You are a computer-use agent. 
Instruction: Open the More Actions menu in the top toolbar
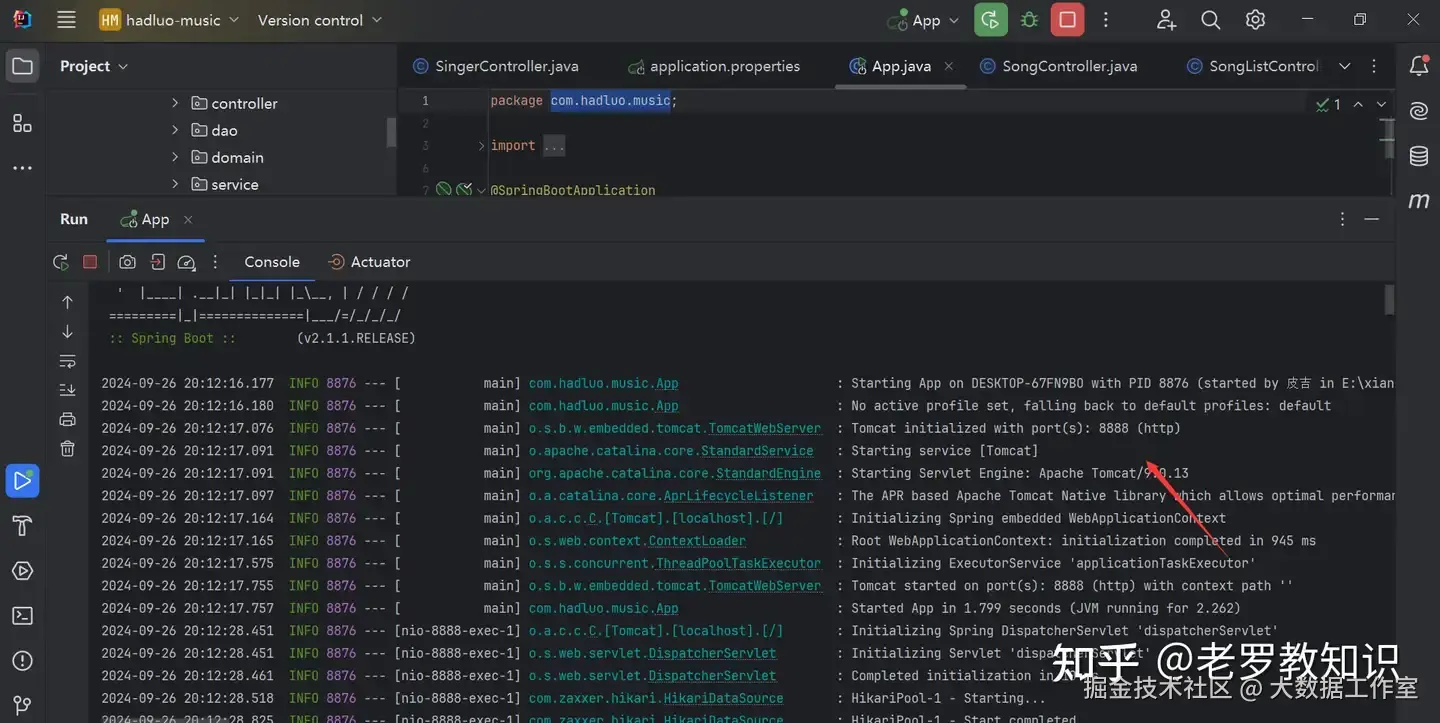[x=1105, y=20]
